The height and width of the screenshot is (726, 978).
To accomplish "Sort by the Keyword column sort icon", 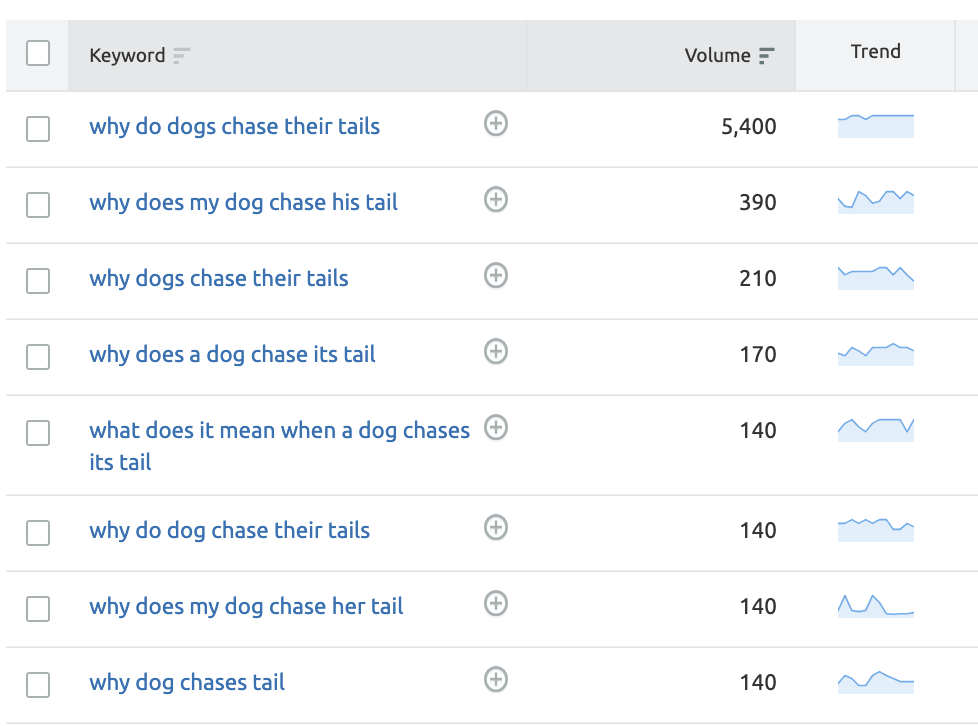I will [x=181, y=56].
